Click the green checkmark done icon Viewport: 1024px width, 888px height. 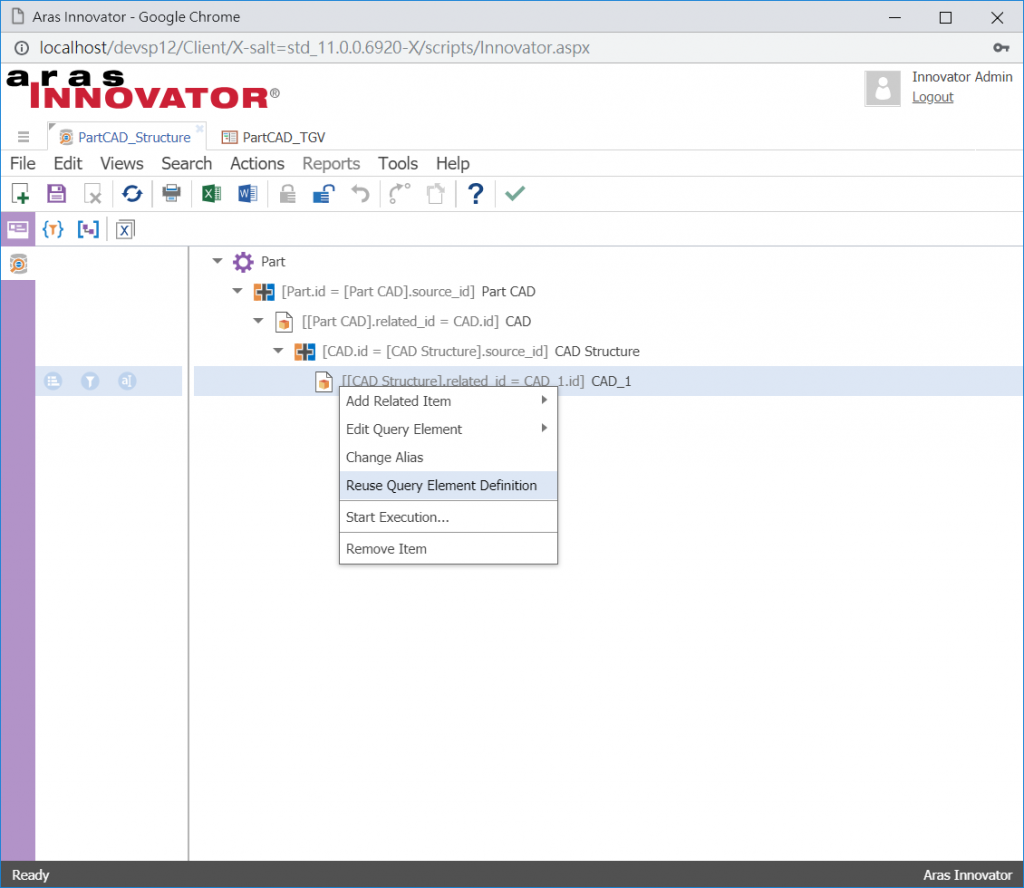[515, 193]
